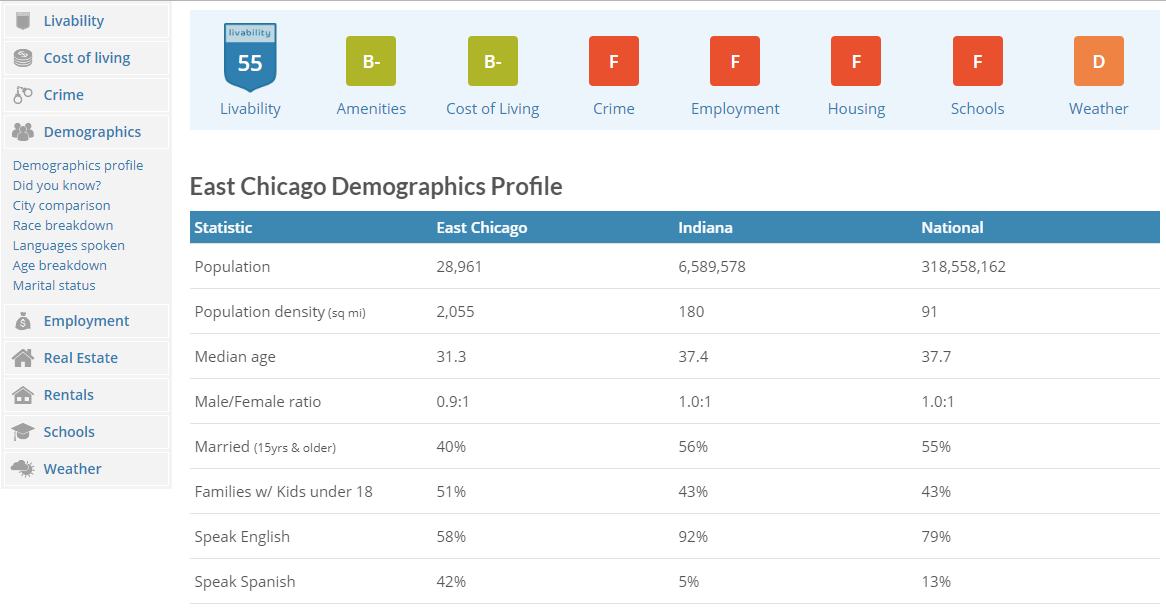Go to Schools in the sidebar
The height and width of the screenshot is (612, 1166).
[x=86, y=432]
